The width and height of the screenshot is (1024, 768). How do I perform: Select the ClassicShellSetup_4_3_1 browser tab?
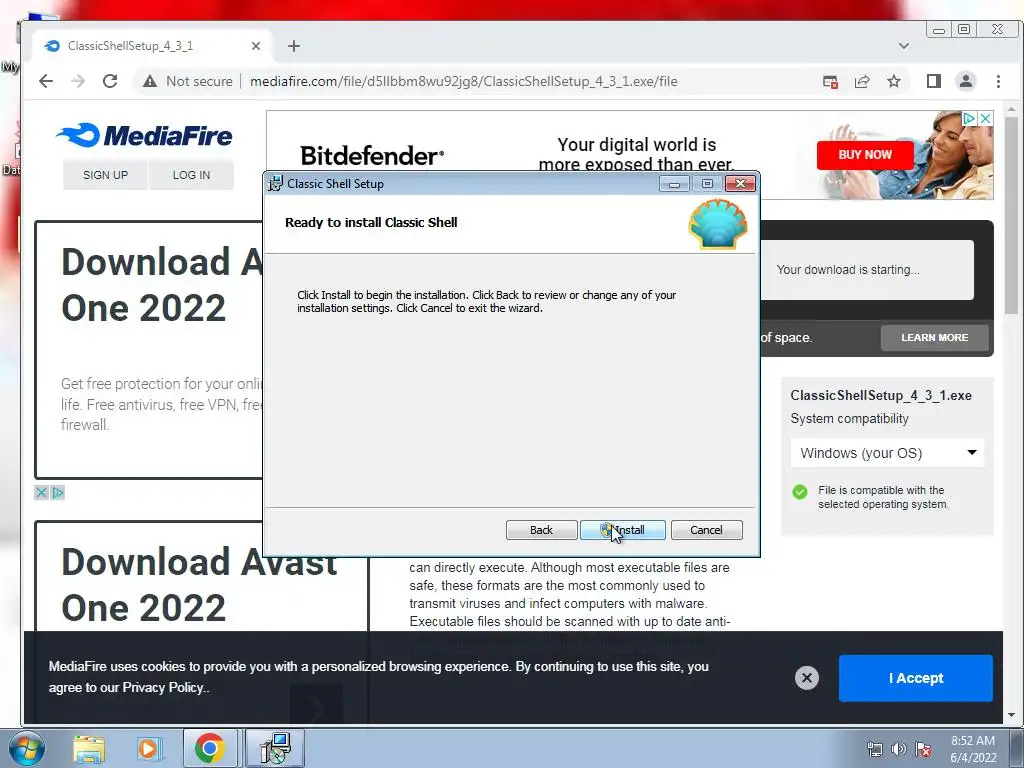150,46
